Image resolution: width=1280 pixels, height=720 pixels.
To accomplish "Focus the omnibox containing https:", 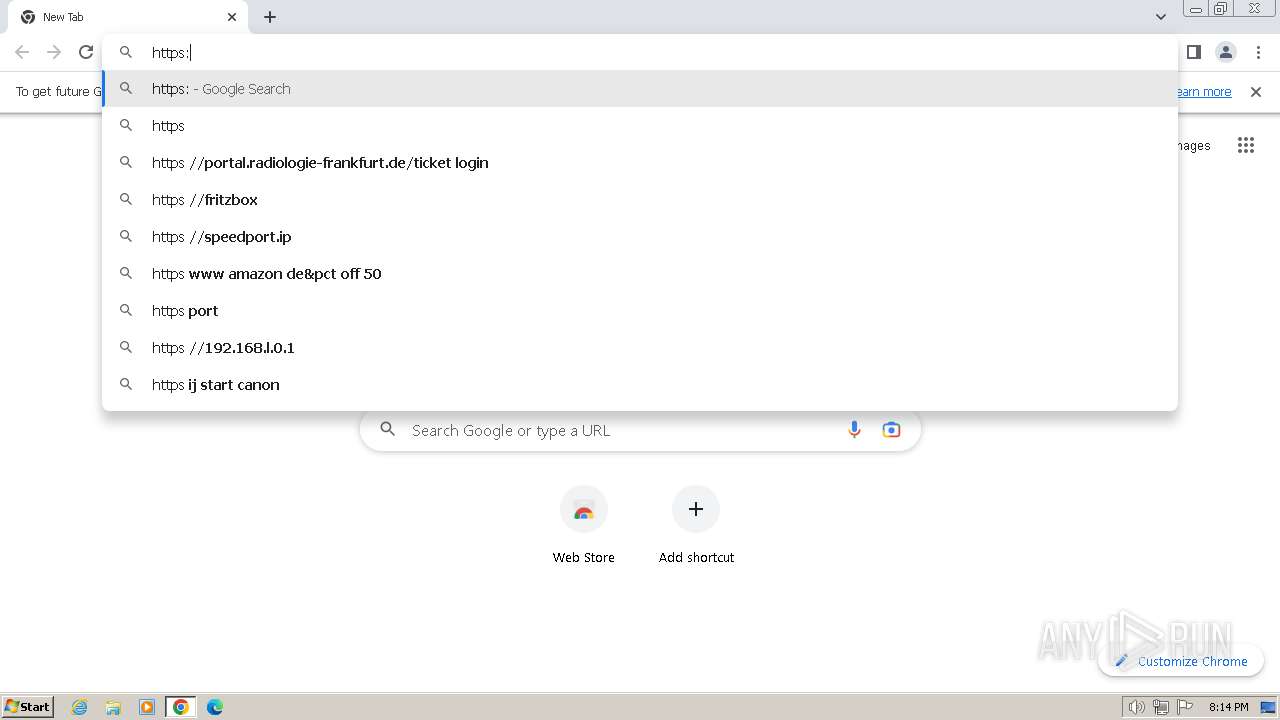I will pos(640,52).
